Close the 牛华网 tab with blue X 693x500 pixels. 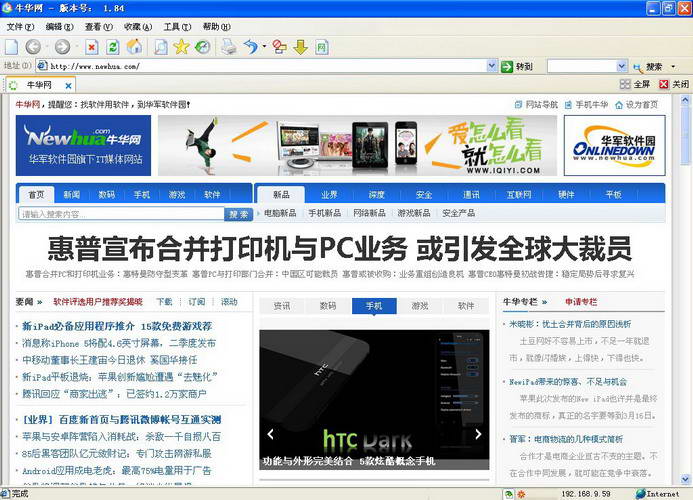click(x=68, y=85)
